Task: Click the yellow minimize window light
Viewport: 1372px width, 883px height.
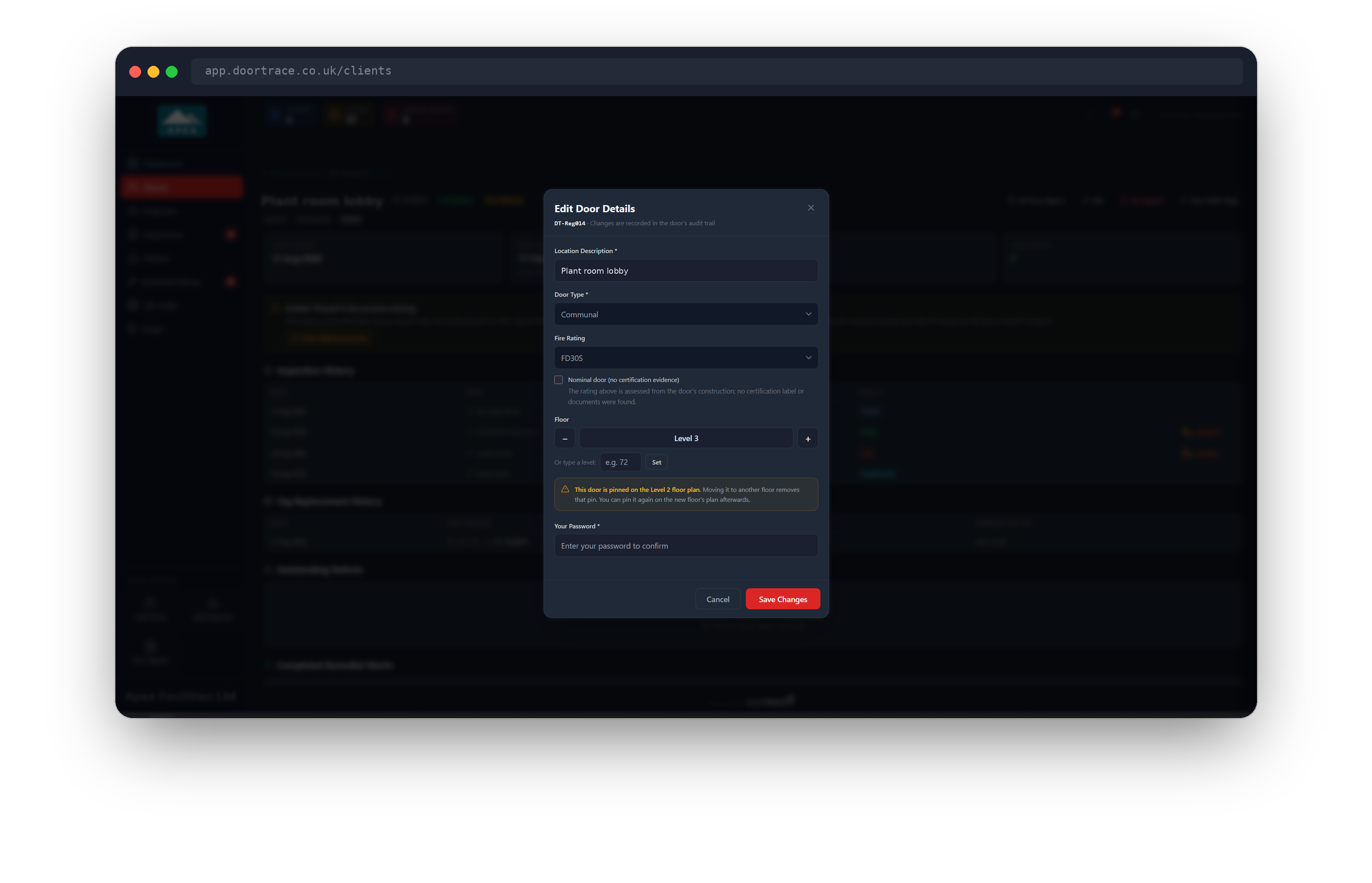Action: 153,72
